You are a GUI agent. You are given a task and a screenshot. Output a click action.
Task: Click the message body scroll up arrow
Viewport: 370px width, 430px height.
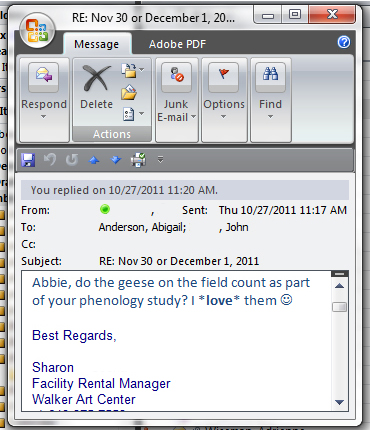[340, 286]
